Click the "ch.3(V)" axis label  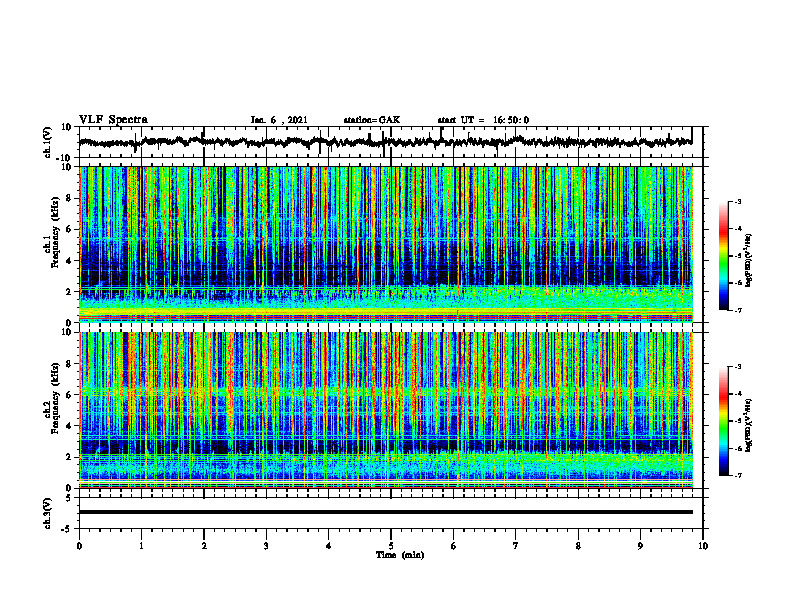[48, 513]
